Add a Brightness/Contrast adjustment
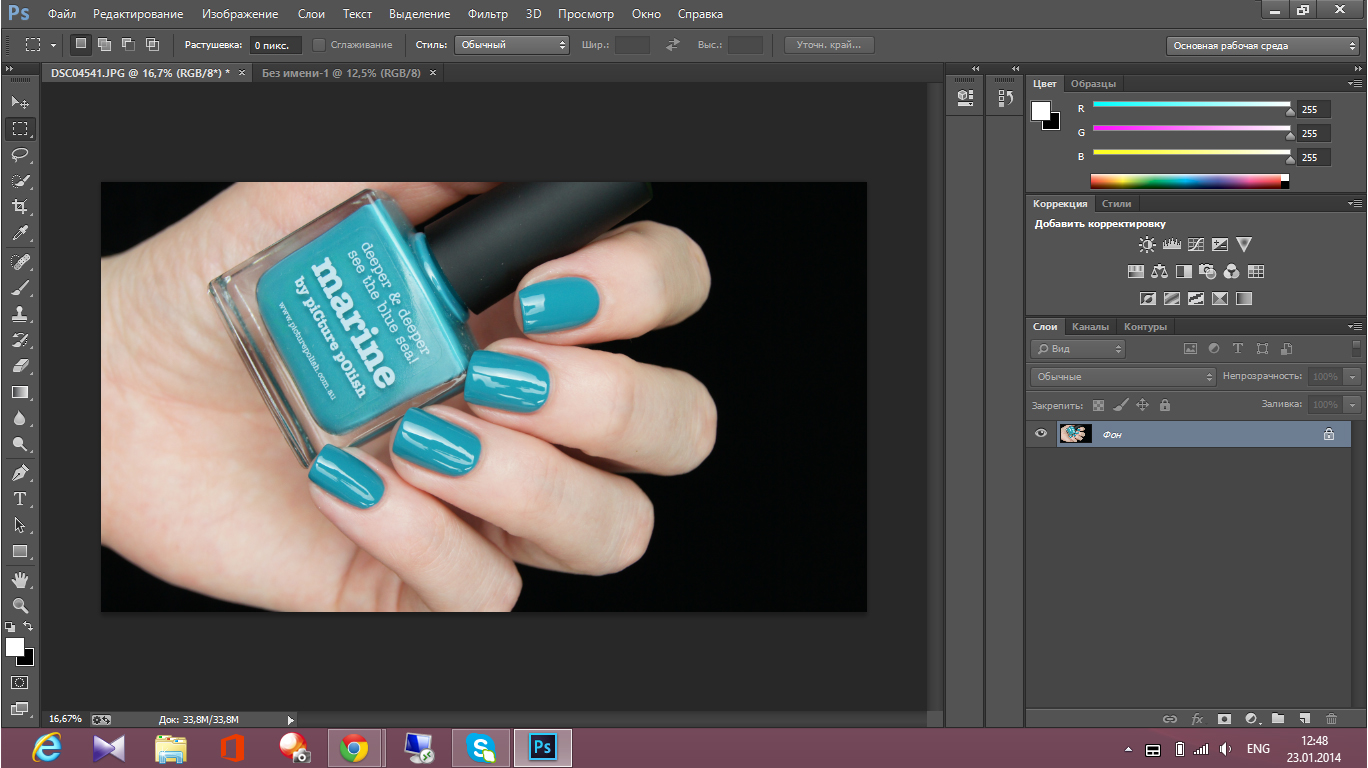 1147,244
